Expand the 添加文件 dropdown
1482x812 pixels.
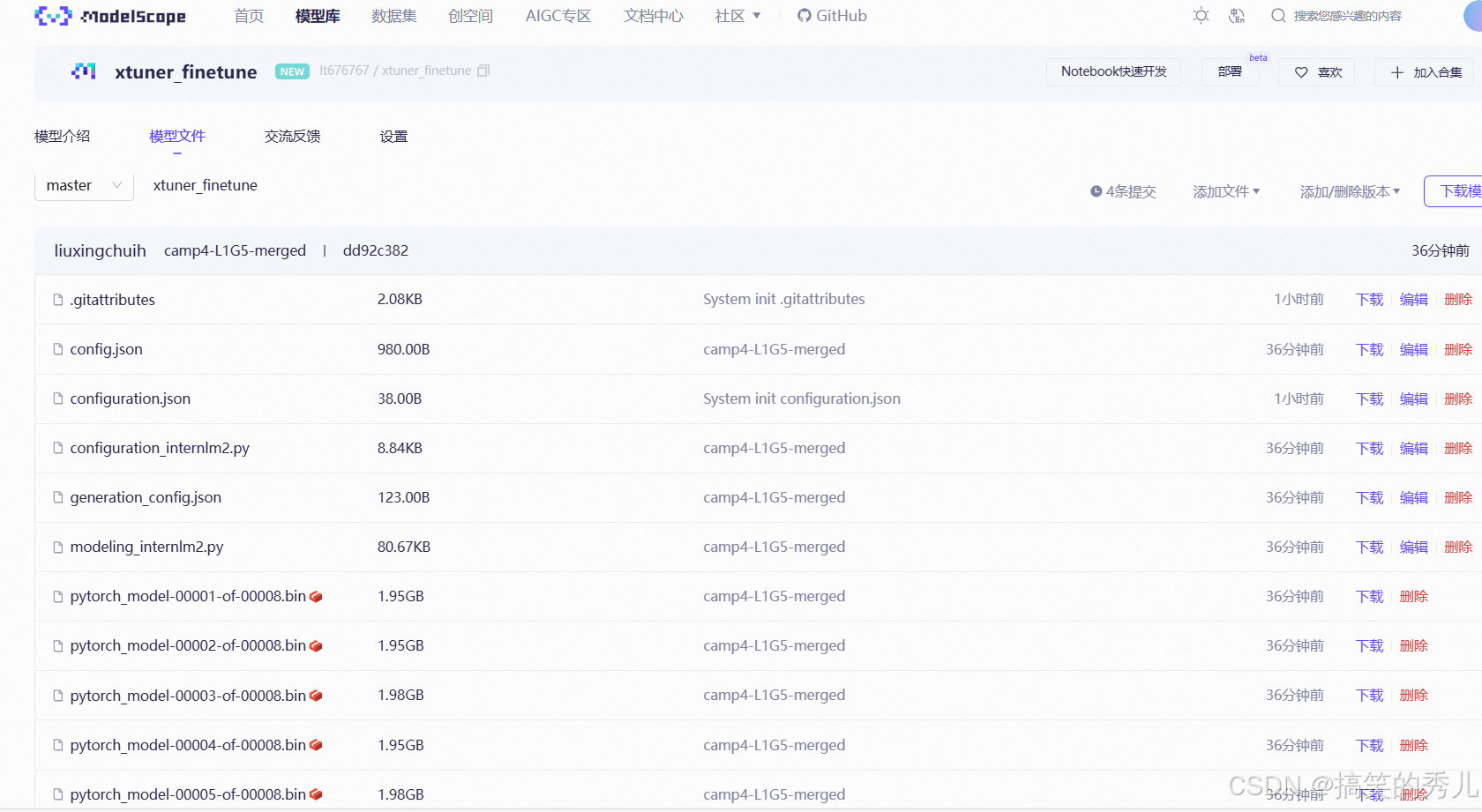1226,190
